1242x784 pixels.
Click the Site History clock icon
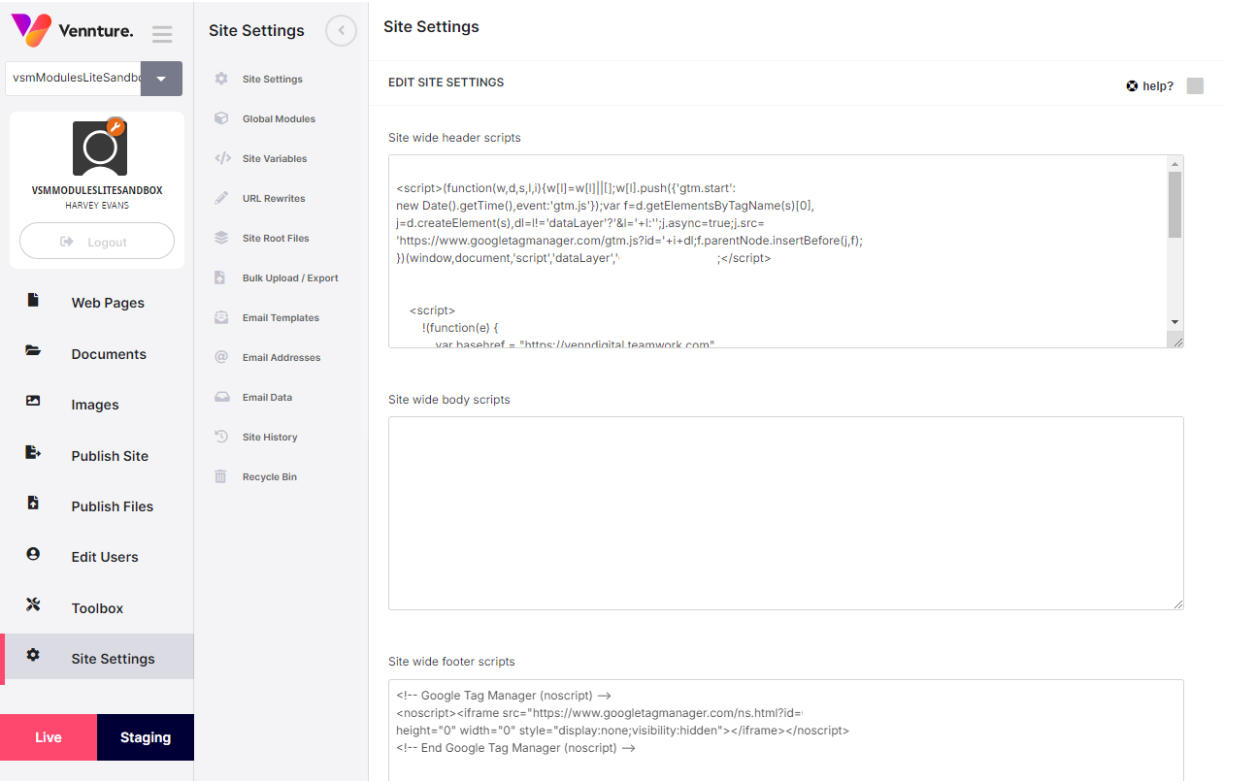tap(221, 437)
